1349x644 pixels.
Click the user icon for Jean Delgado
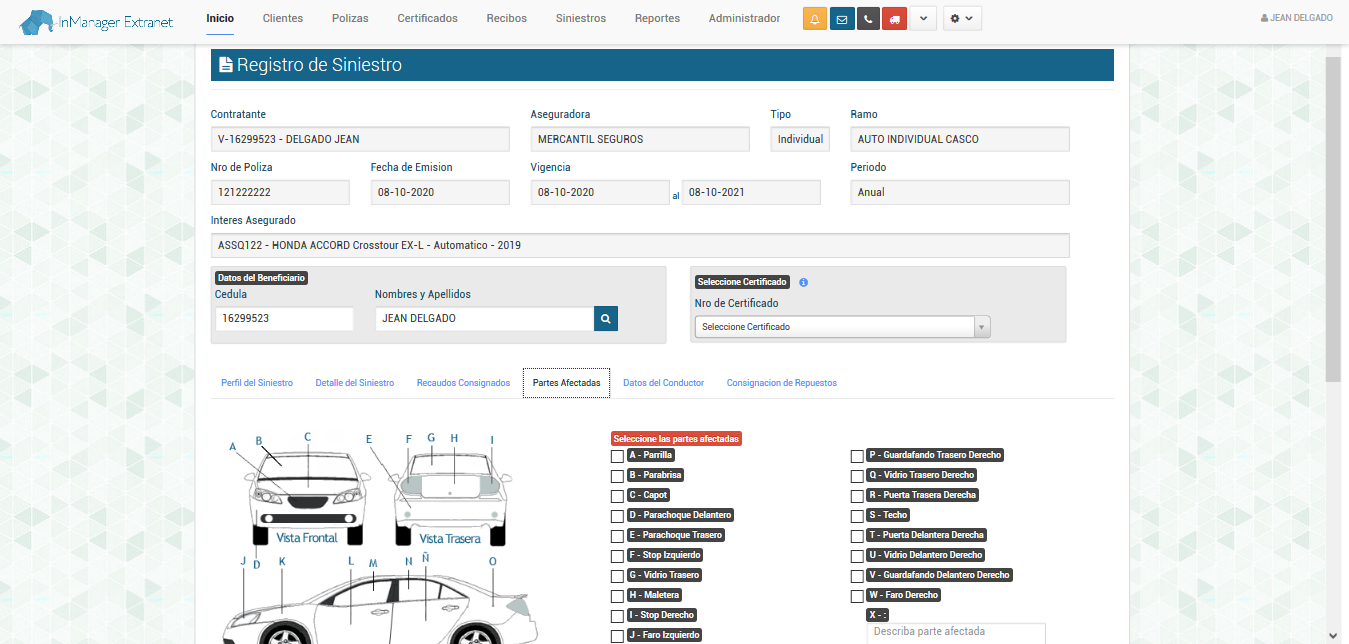tap(1264, 18)
